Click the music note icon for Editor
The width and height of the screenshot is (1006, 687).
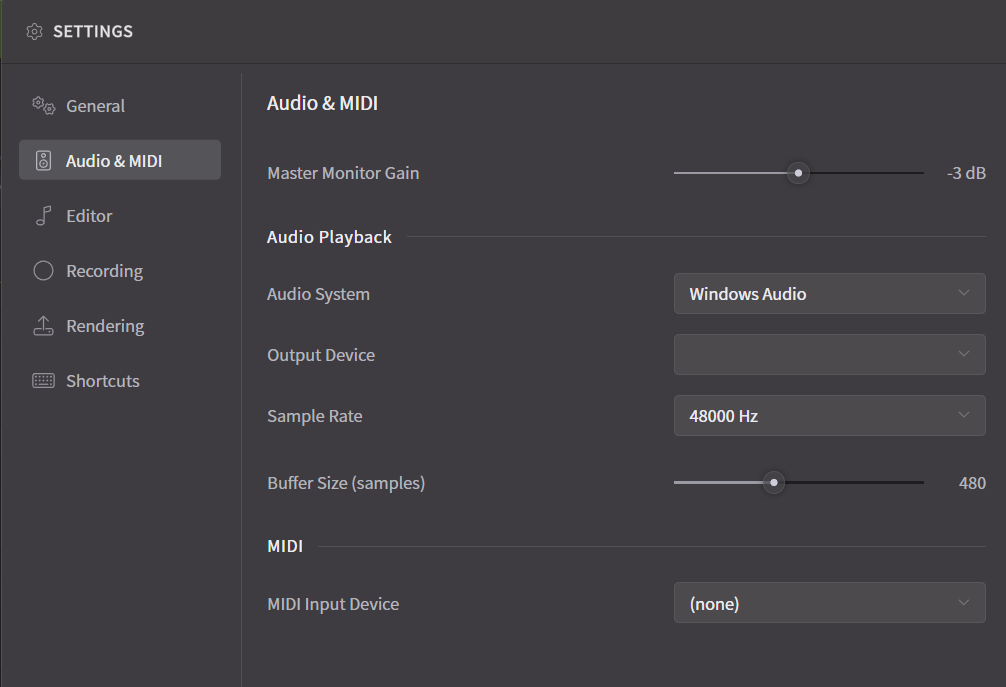point(43,216)
